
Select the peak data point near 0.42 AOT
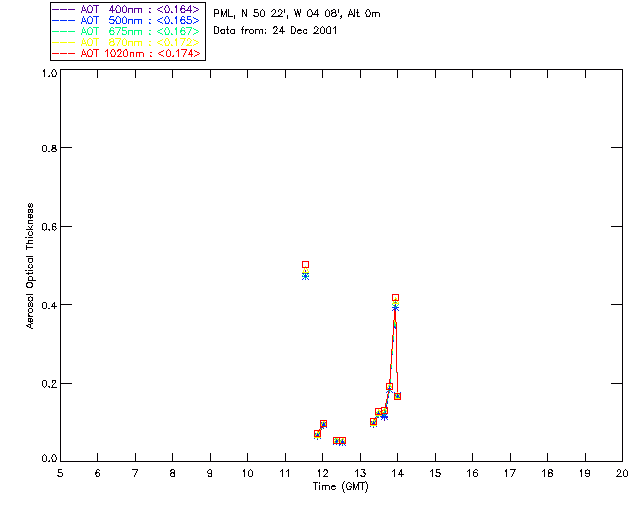tap(395, 298)
